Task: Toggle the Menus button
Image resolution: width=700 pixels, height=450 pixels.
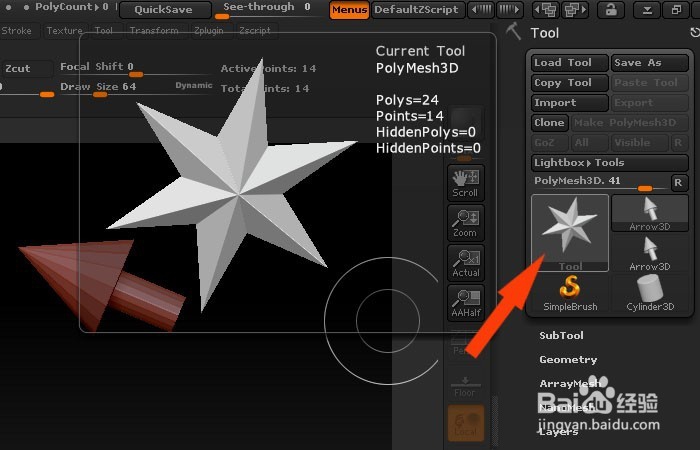Action: click(x=350, y=10)
